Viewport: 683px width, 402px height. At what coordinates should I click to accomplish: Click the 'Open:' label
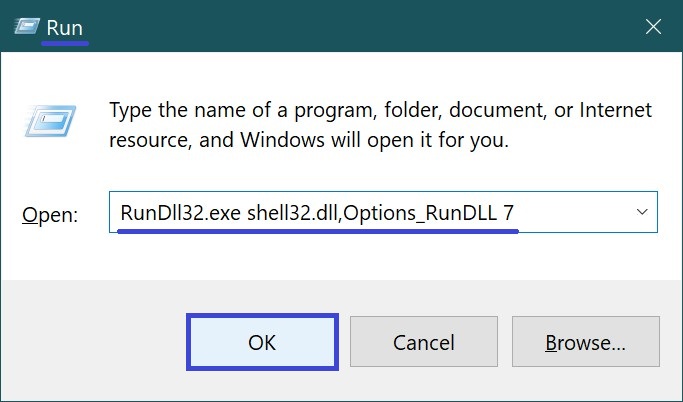[x=50, y=215]
